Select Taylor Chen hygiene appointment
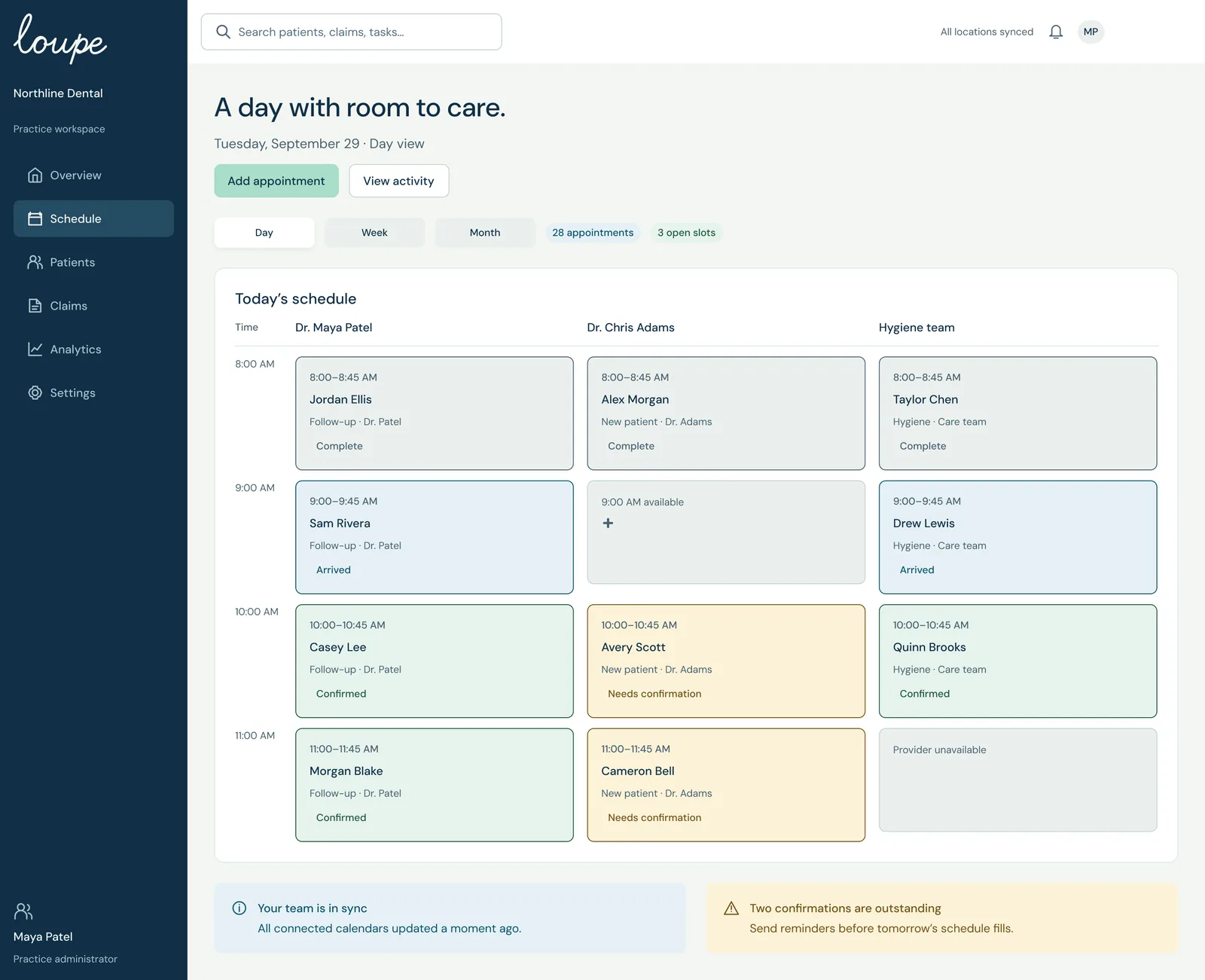 [x=1017, y=414]
